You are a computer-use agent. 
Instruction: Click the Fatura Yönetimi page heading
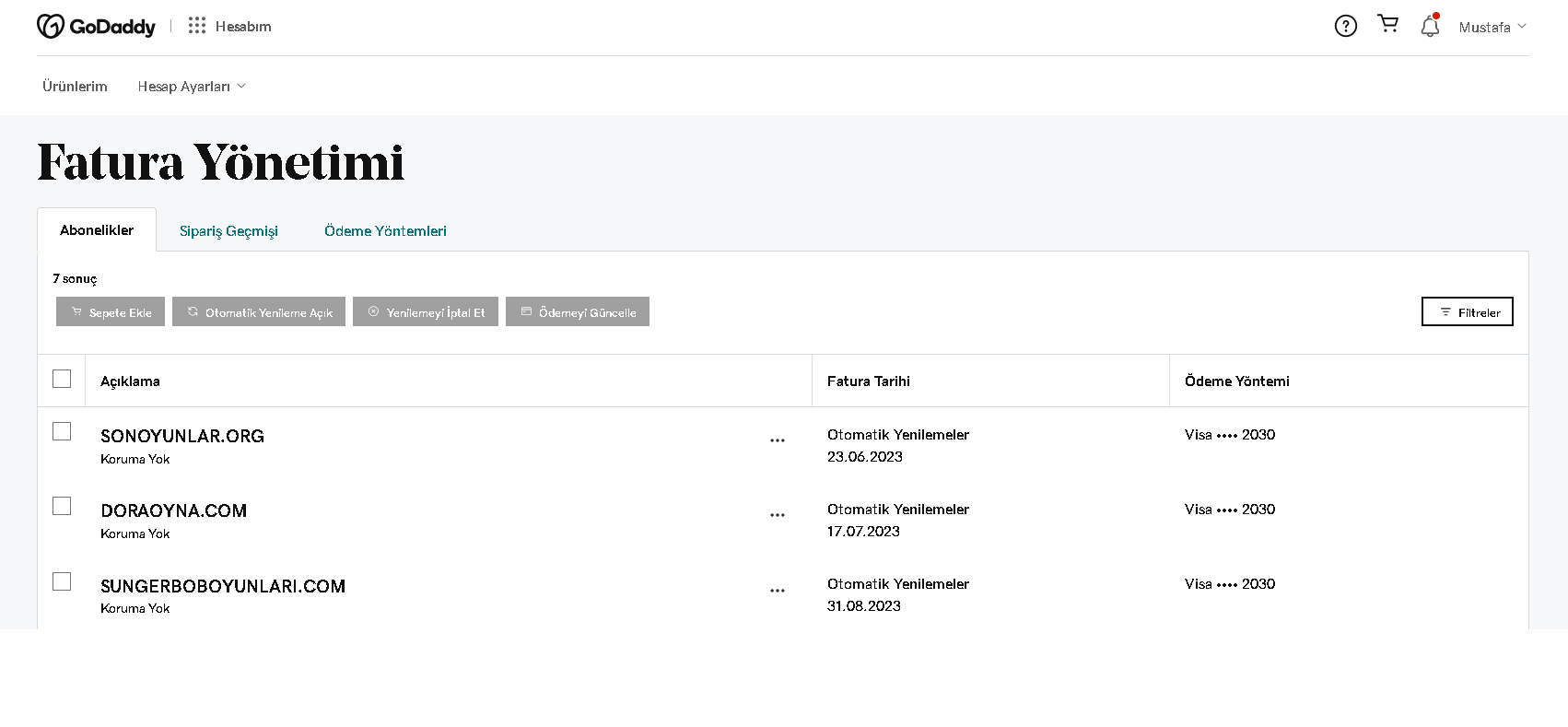(221, 162)
